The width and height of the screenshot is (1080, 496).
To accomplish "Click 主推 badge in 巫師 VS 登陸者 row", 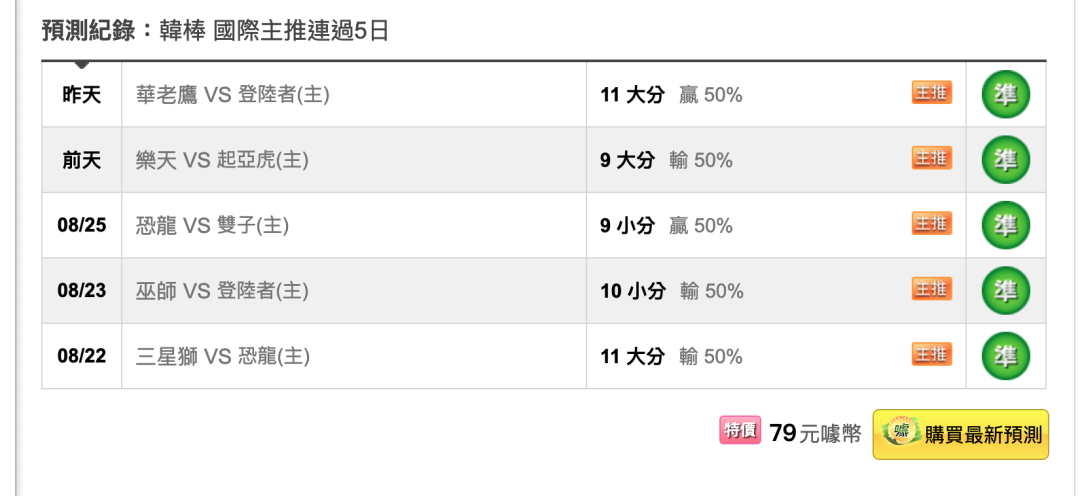I will point(932,289).
